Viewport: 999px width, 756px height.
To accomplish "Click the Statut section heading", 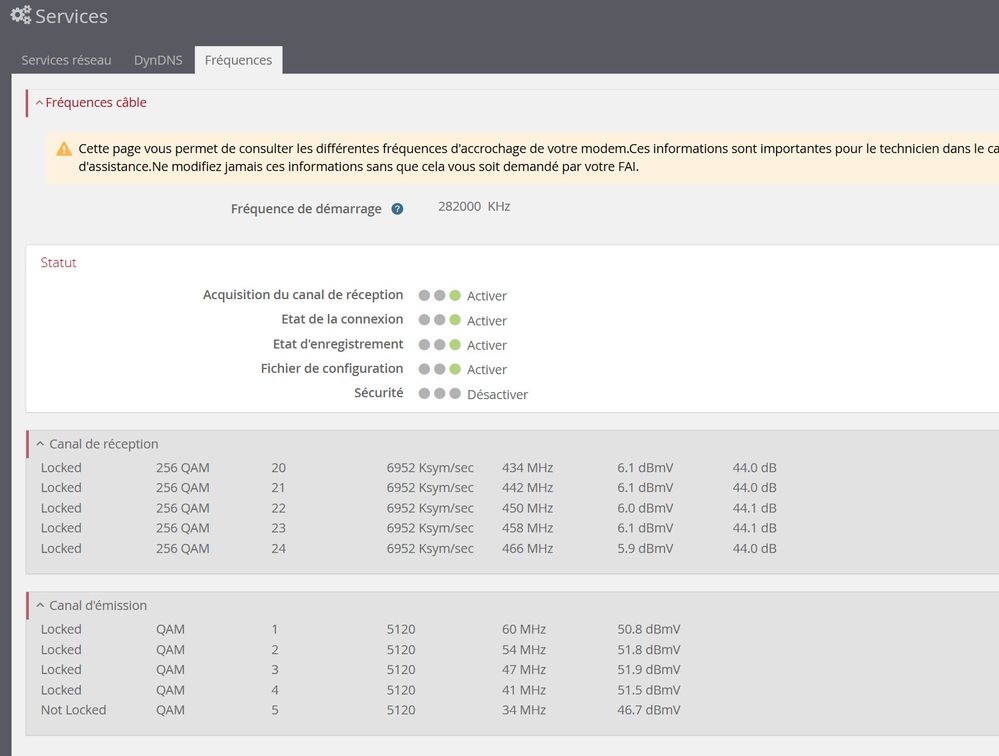I will 58,263.
